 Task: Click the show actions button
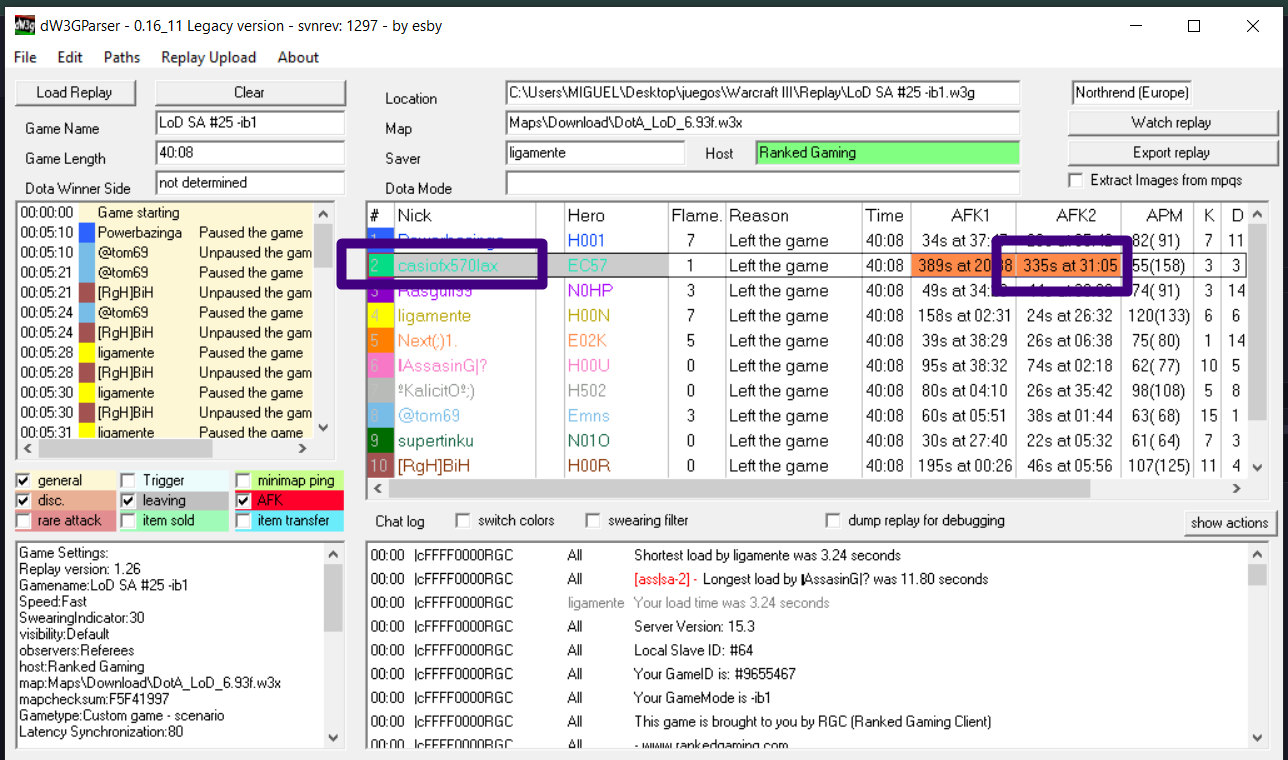pos(1229,522)
